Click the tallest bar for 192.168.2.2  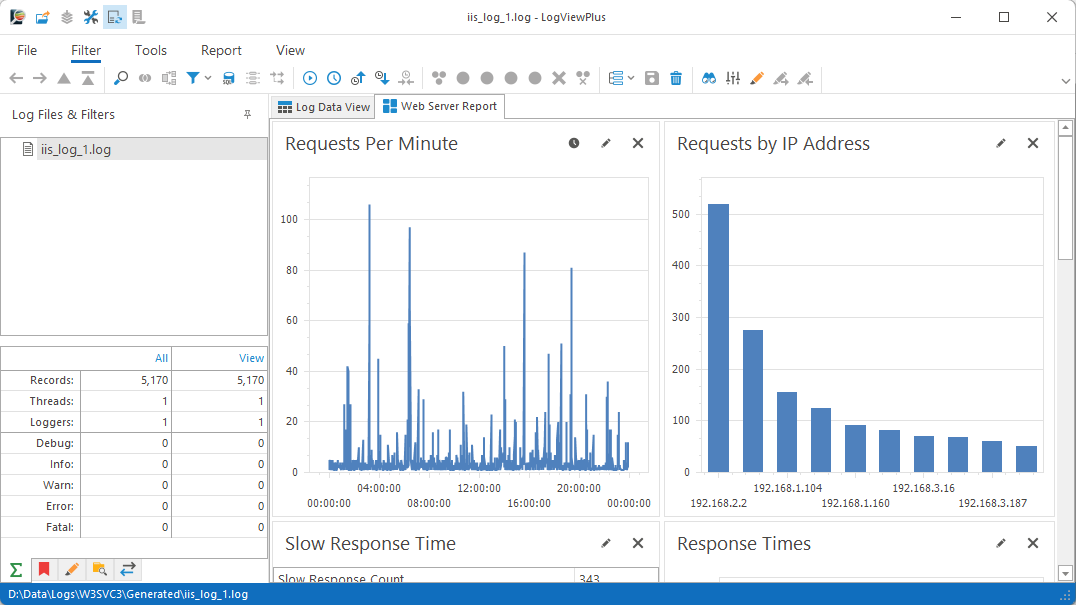click(718, 338)
